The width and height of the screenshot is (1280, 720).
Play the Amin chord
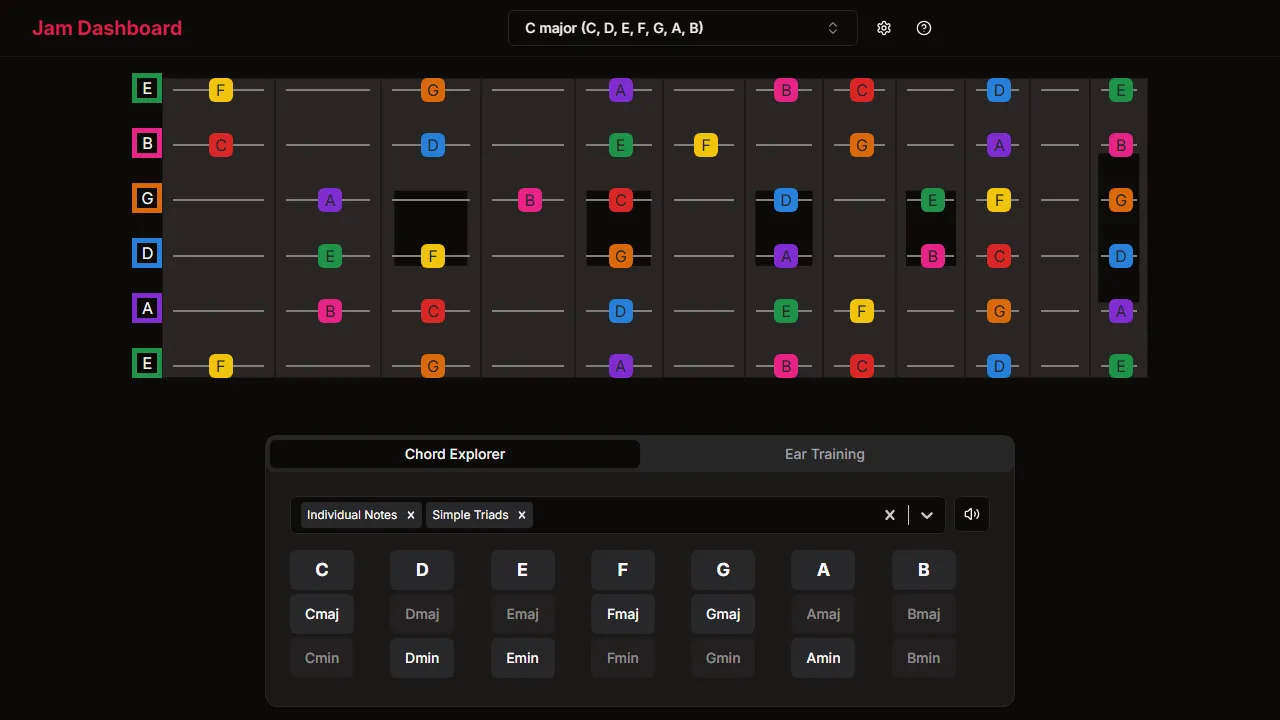click(x=822, y=658)
